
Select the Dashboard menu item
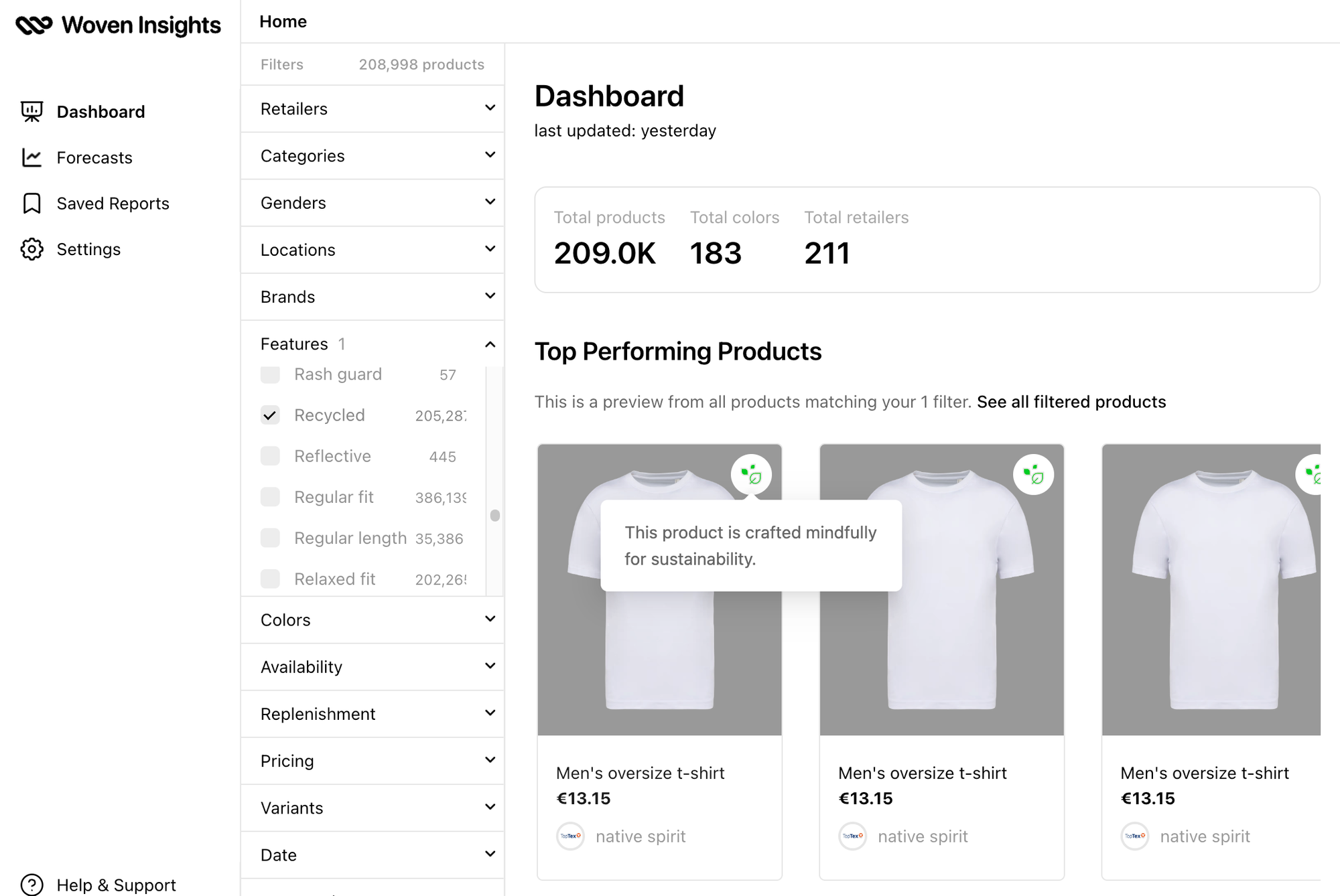tap(100, 111)
